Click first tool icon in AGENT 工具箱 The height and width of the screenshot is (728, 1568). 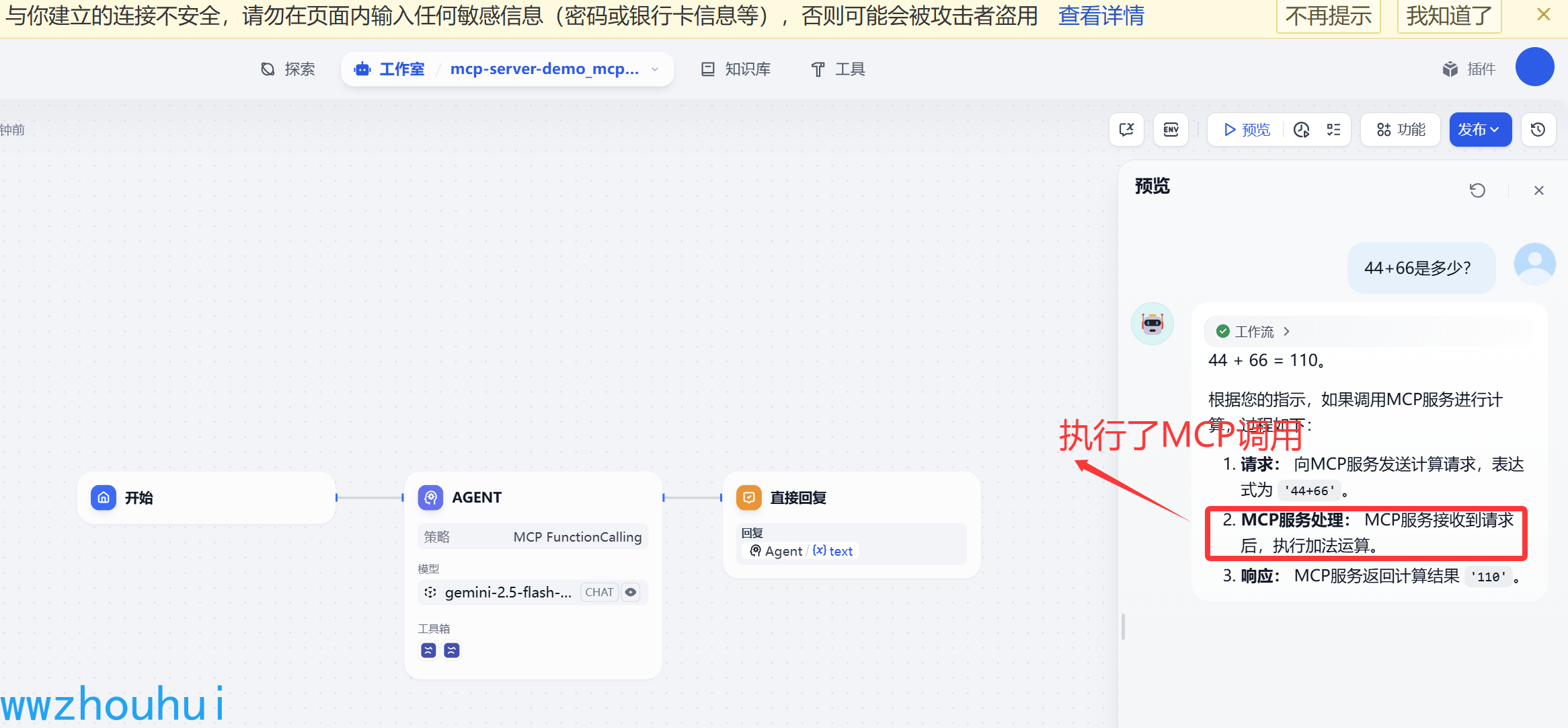coord(428,650)
